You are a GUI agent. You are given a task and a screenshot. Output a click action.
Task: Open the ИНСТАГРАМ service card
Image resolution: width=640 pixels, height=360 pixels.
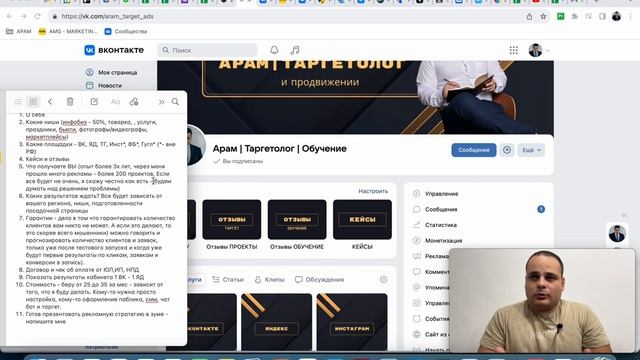[352, 322]
